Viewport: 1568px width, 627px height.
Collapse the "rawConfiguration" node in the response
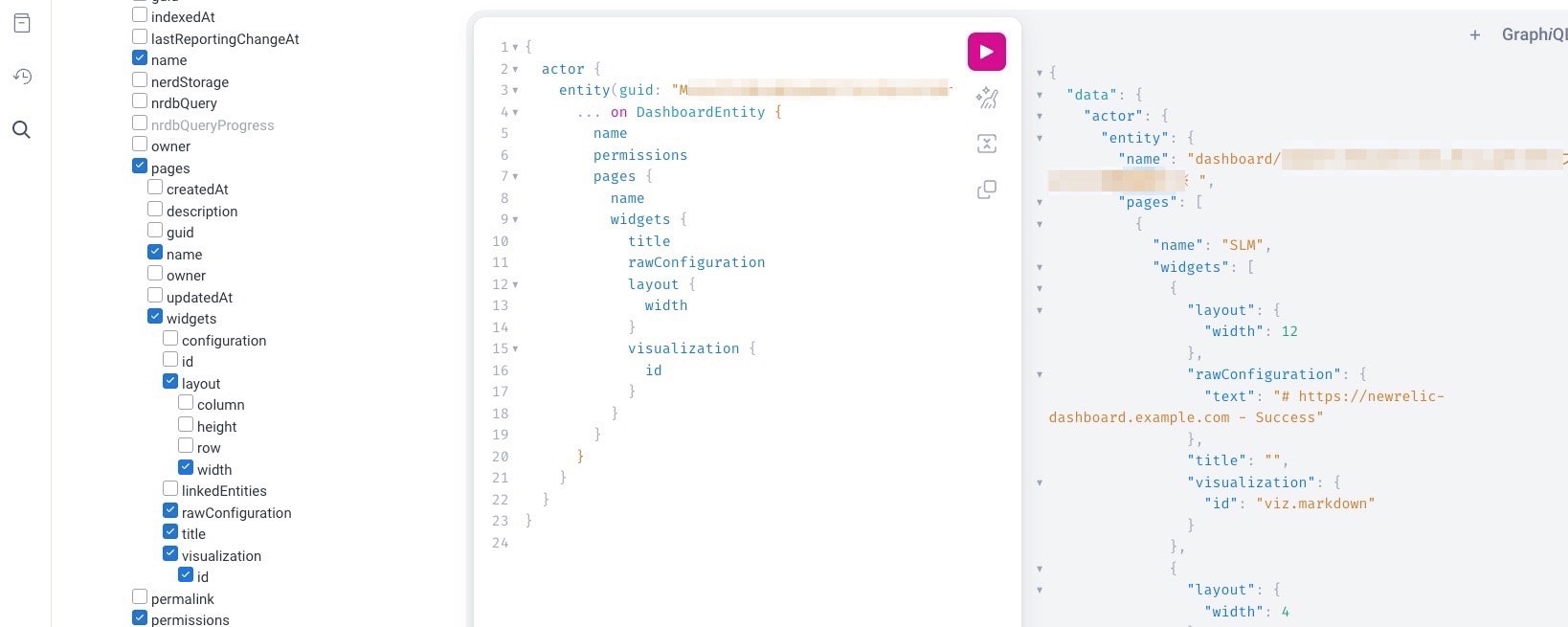click(x=1040, y=375)
